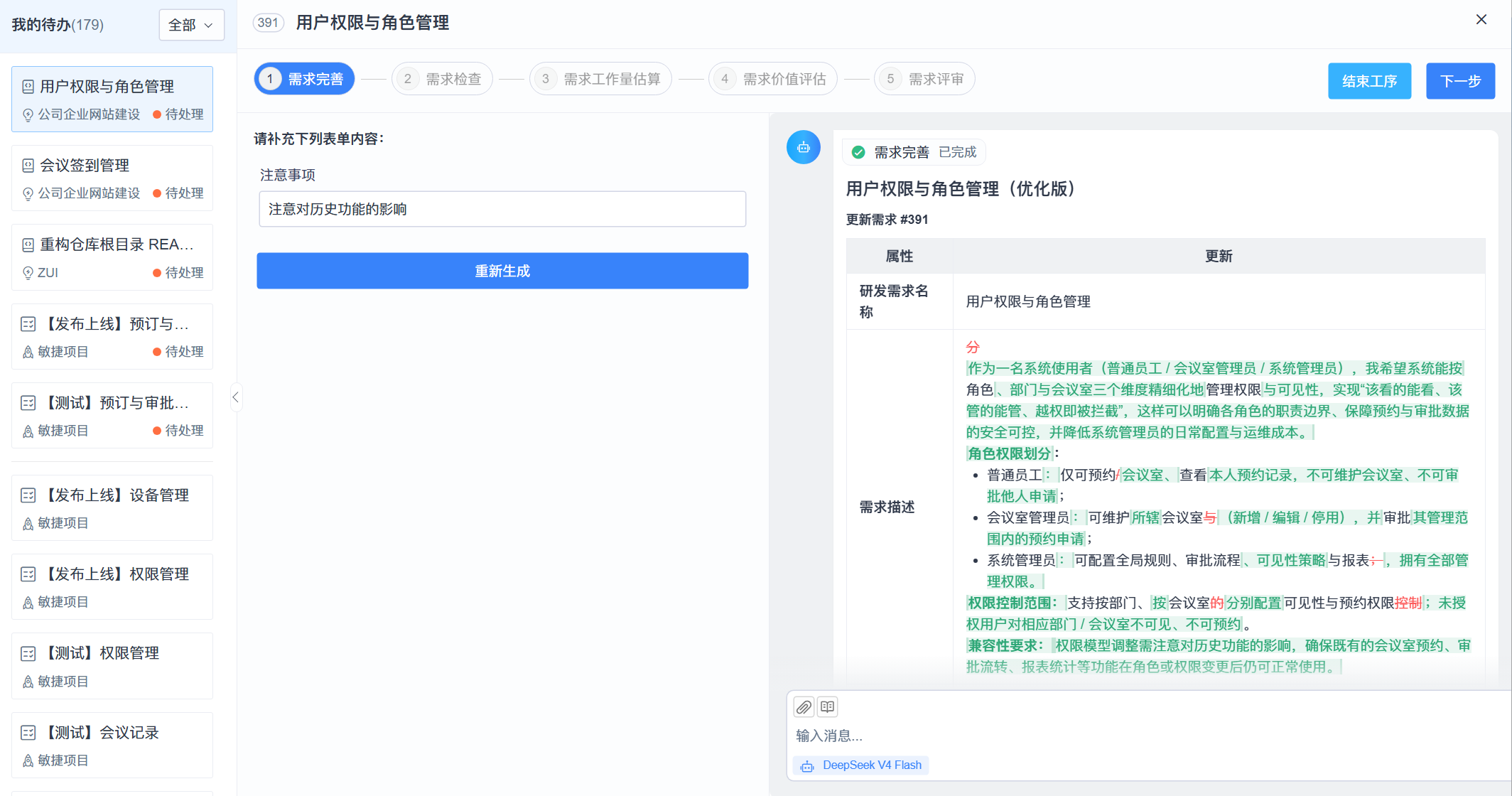Viewport: 1512px width, 796px height.
Task: Click the robot icon beside DeepSeek V4 Flash
Action: pyautogui.click(x=807, y=765)
